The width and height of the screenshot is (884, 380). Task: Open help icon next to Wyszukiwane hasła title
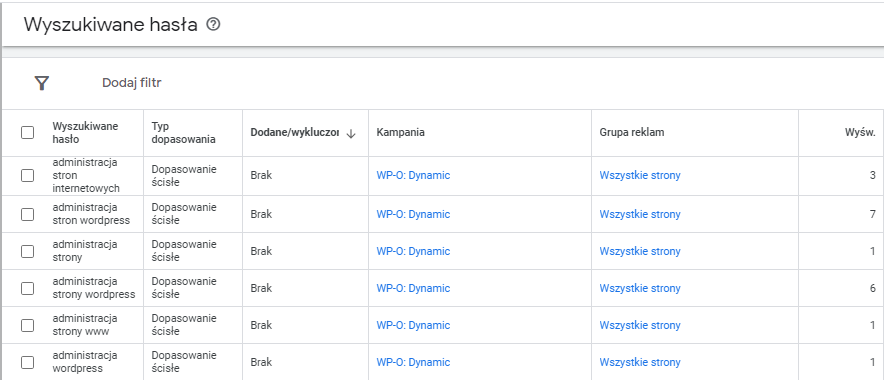[213, 25]
